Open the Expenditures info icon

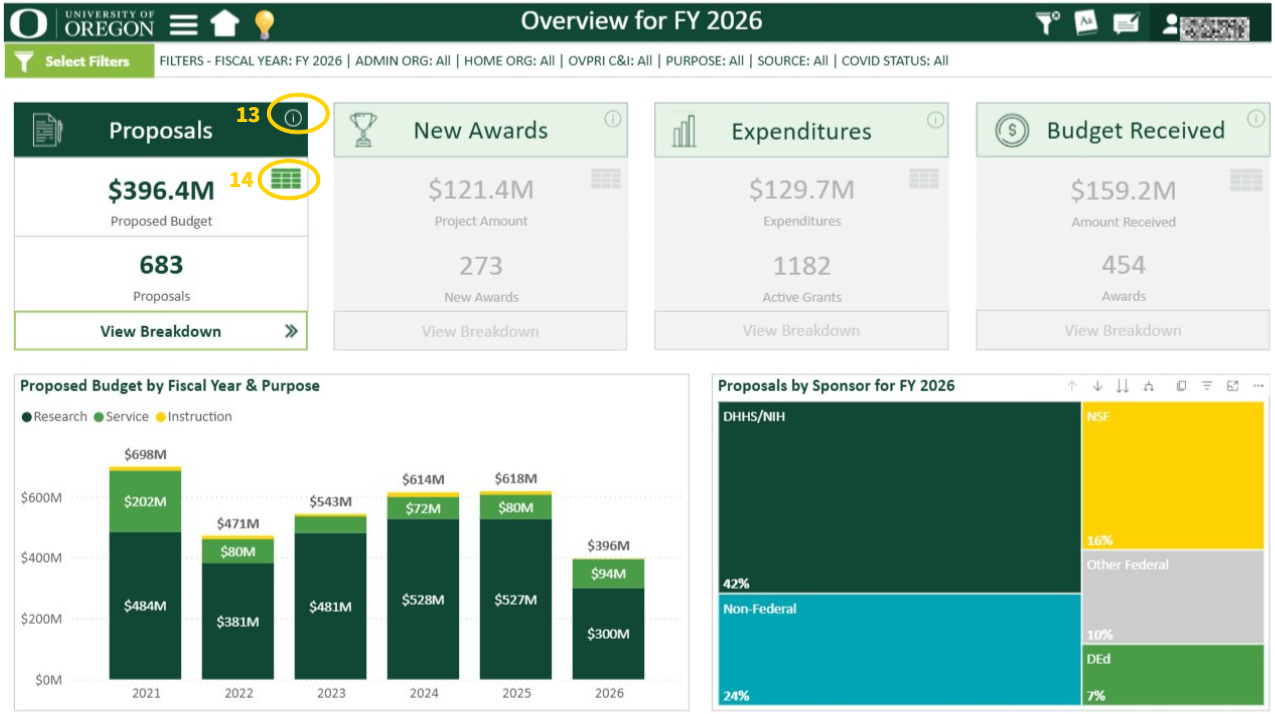click(935, 120)
